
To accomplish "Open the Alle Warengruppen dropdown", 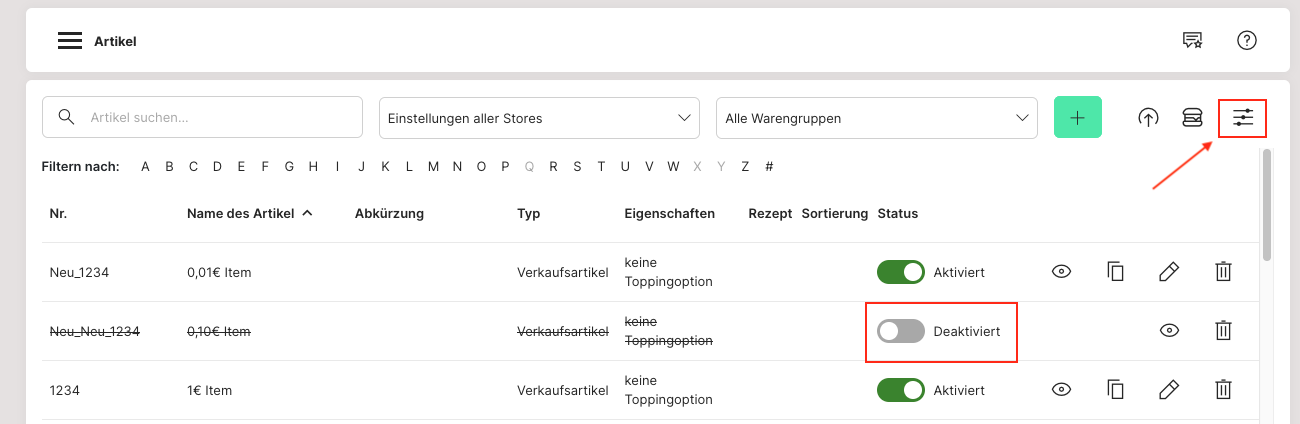I will pos(876,118).
